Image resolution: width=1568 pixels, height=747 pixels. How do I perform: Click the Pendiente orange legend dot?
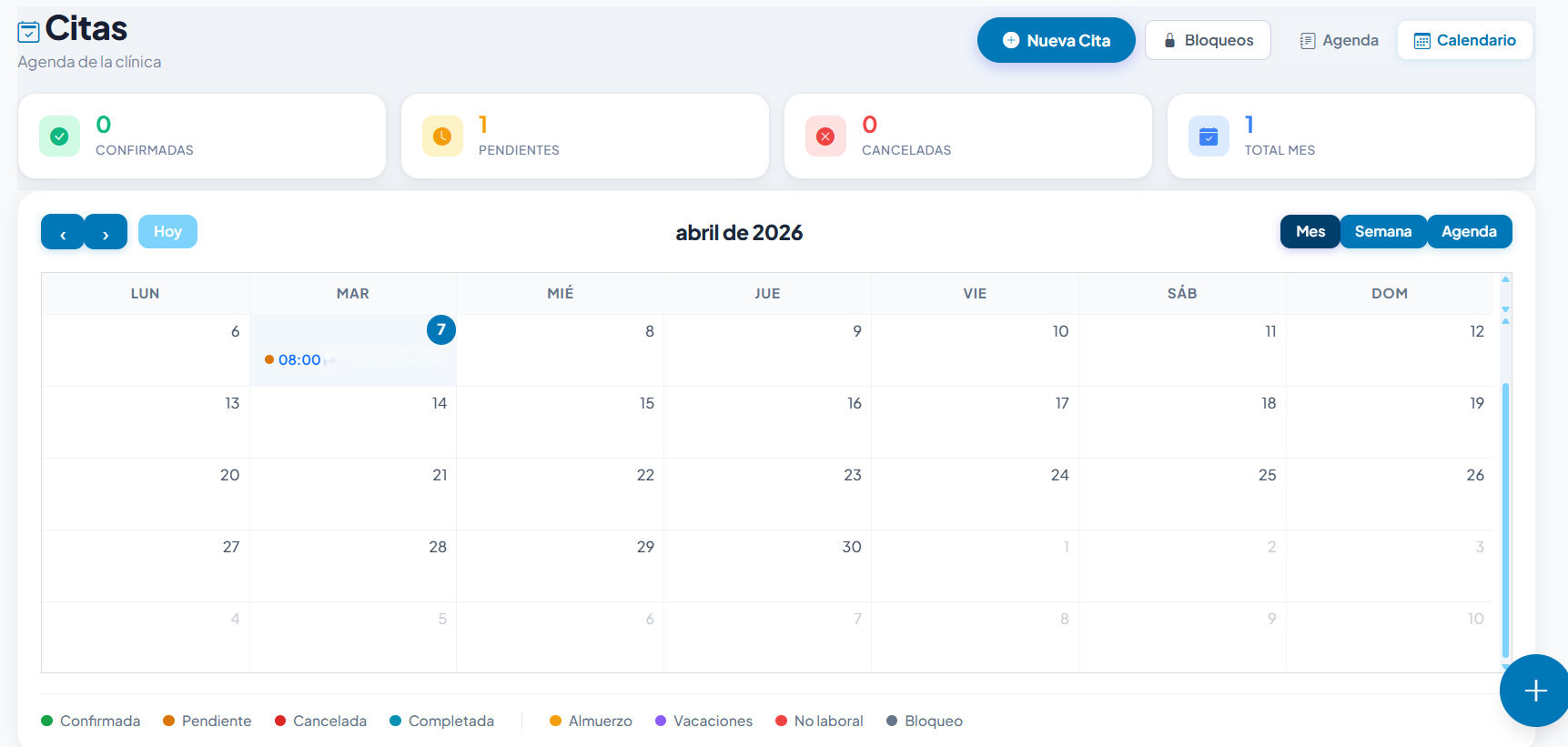168,721
